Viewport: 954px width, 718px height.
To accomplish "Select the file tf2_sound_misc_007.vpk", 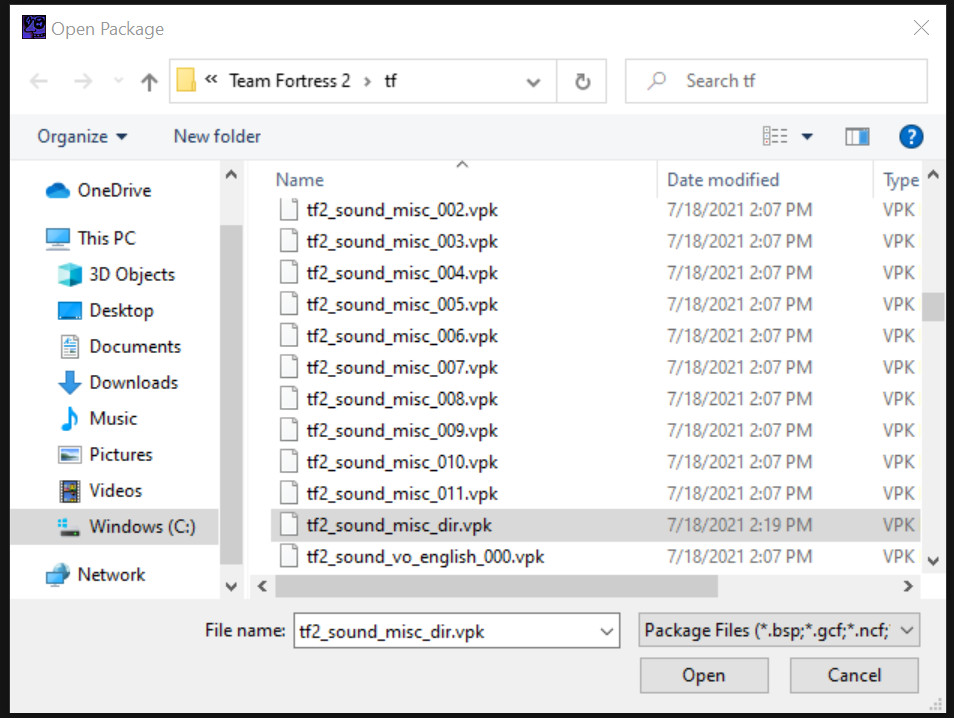I will pos(402,367).
